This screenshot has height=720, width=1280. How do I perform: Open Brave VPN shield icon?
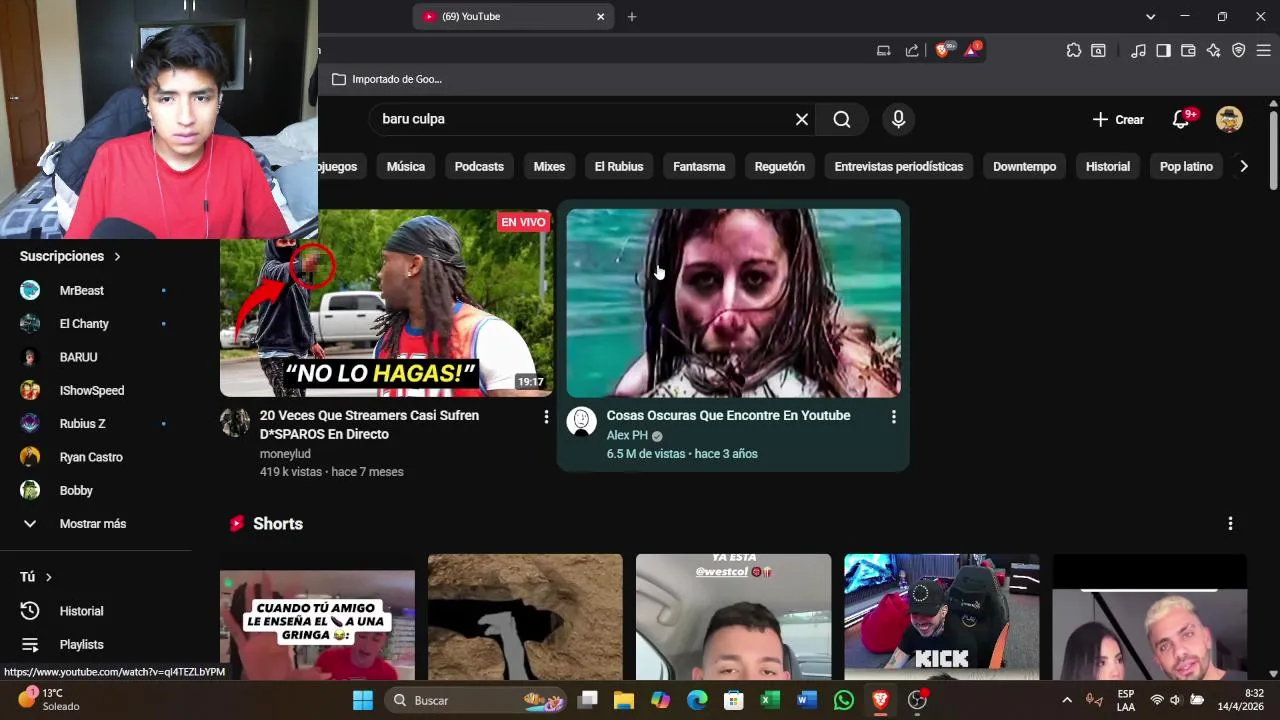[x=1238, y=50]
